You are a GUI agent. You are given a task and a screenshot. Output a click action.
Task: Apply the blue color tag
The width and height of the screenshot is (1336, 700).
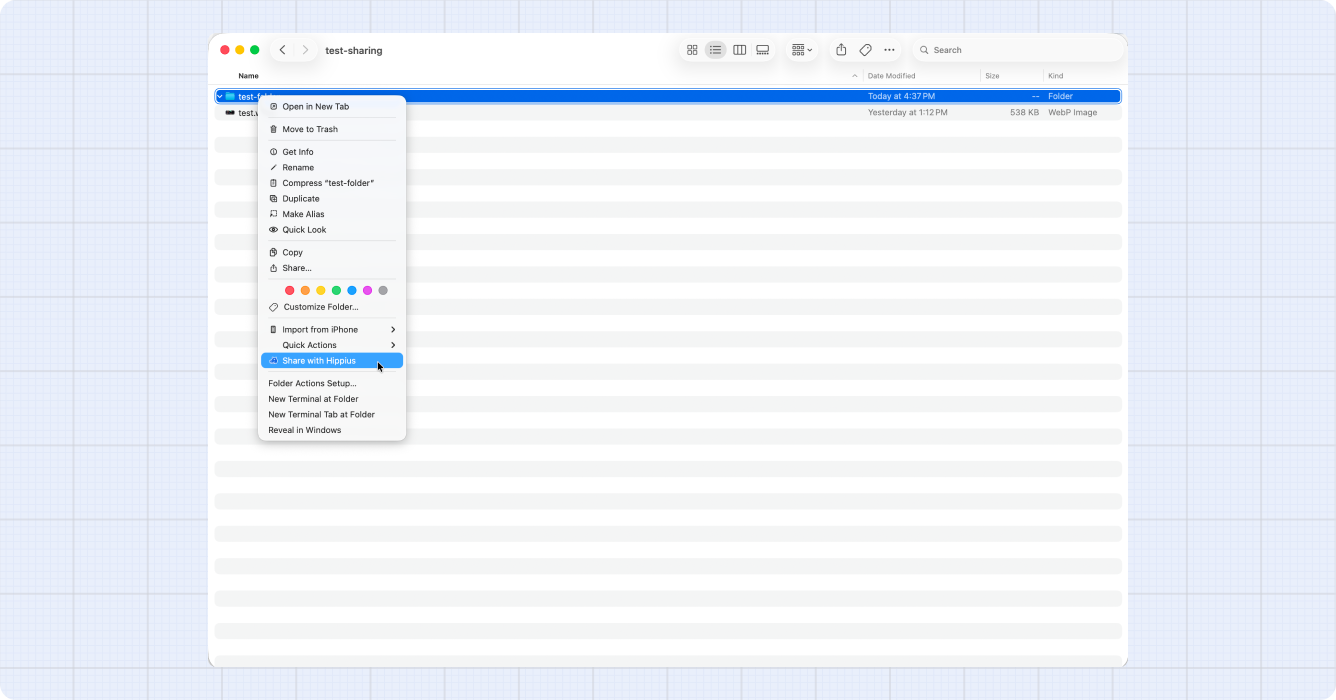click(352, 291)
